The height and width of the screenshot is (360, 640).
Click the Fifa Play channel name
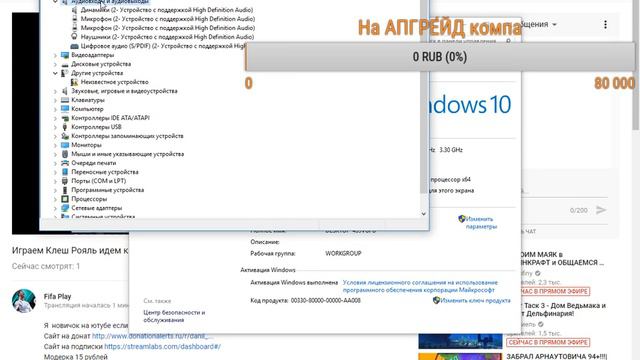58,297
